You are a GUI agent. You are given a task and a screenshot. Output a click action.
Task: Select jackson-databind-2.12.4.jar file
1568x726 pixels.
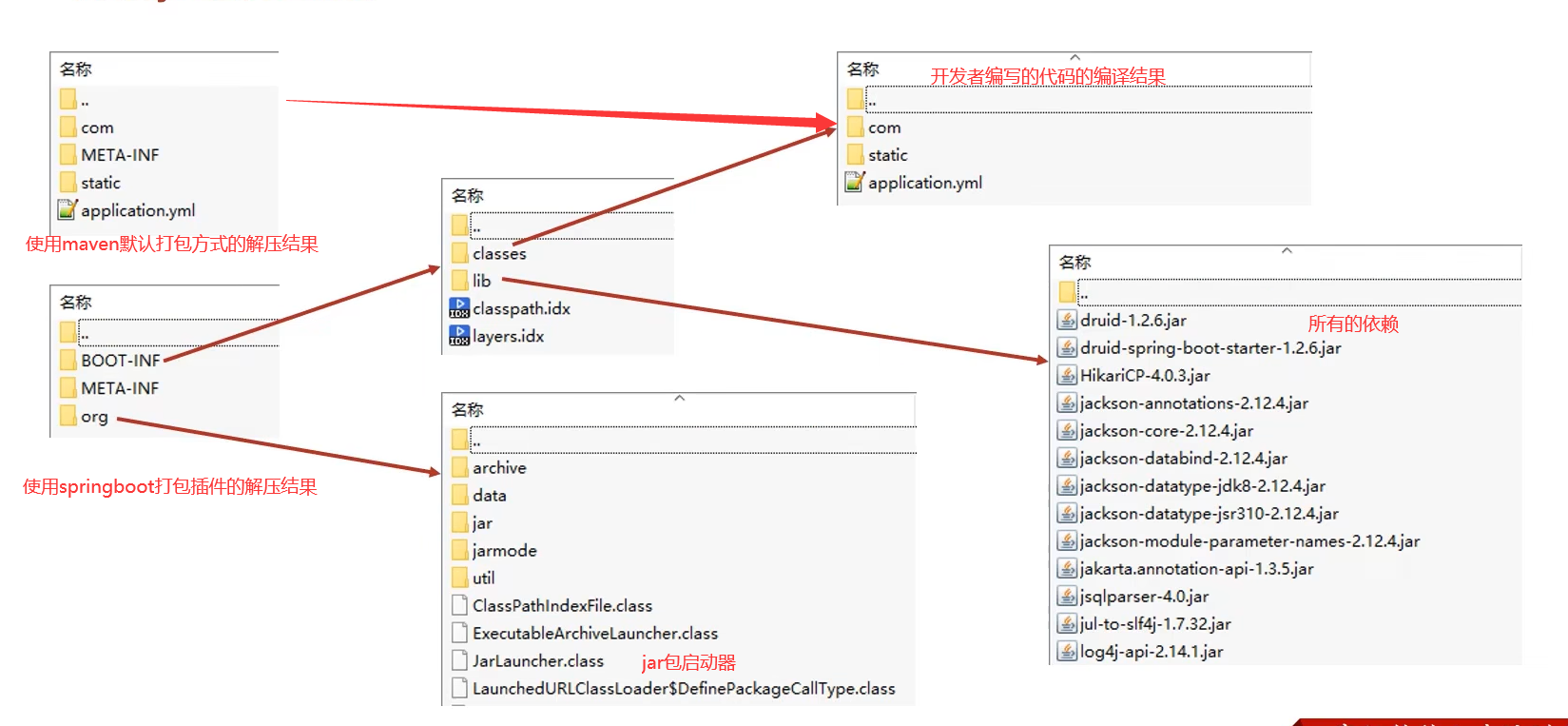[x=1183, y=459]
